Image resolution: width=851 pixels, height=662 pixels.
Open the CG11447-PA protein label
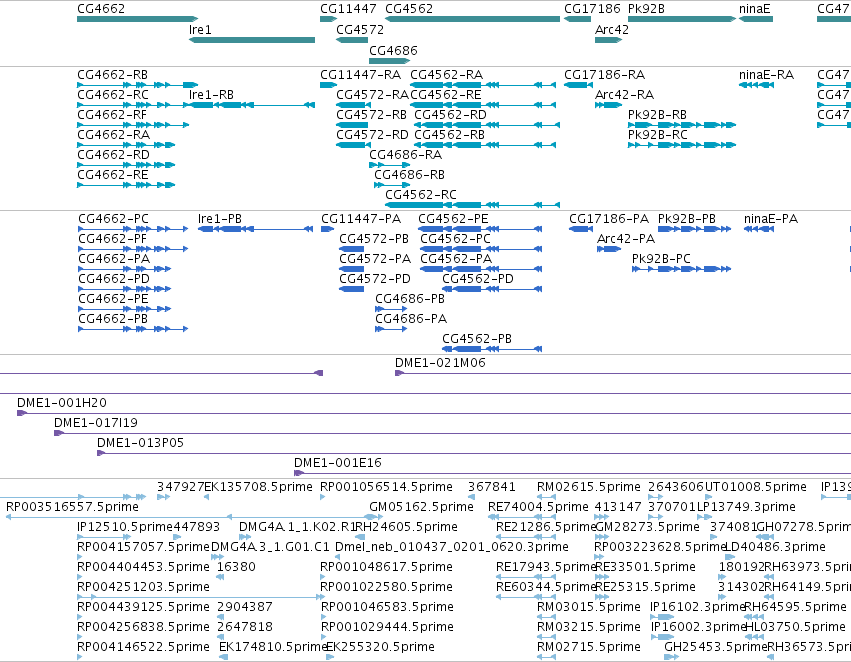click(361, 219)
